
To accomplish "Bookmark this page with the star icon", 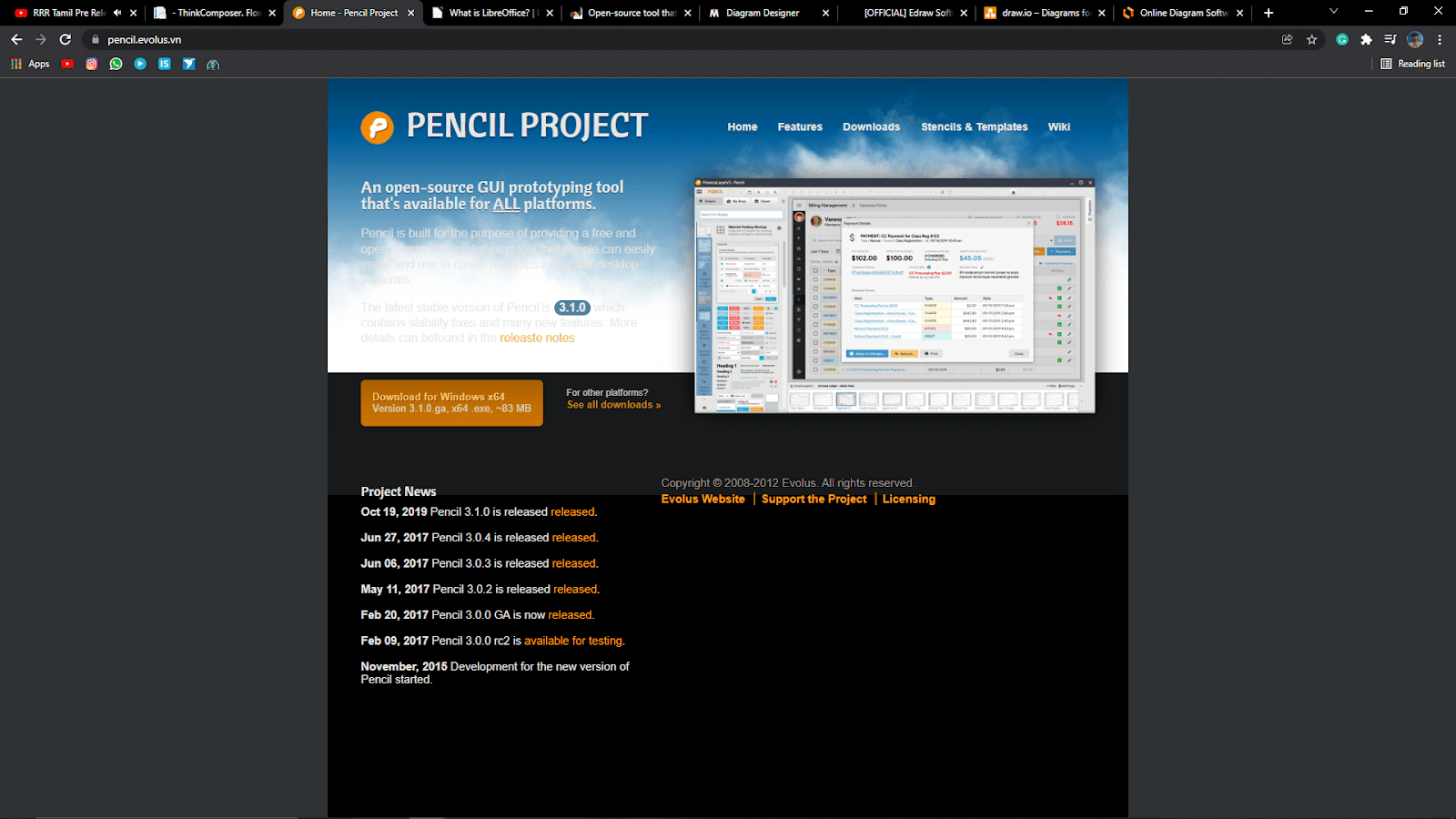I will click(x=1311, y=39).
